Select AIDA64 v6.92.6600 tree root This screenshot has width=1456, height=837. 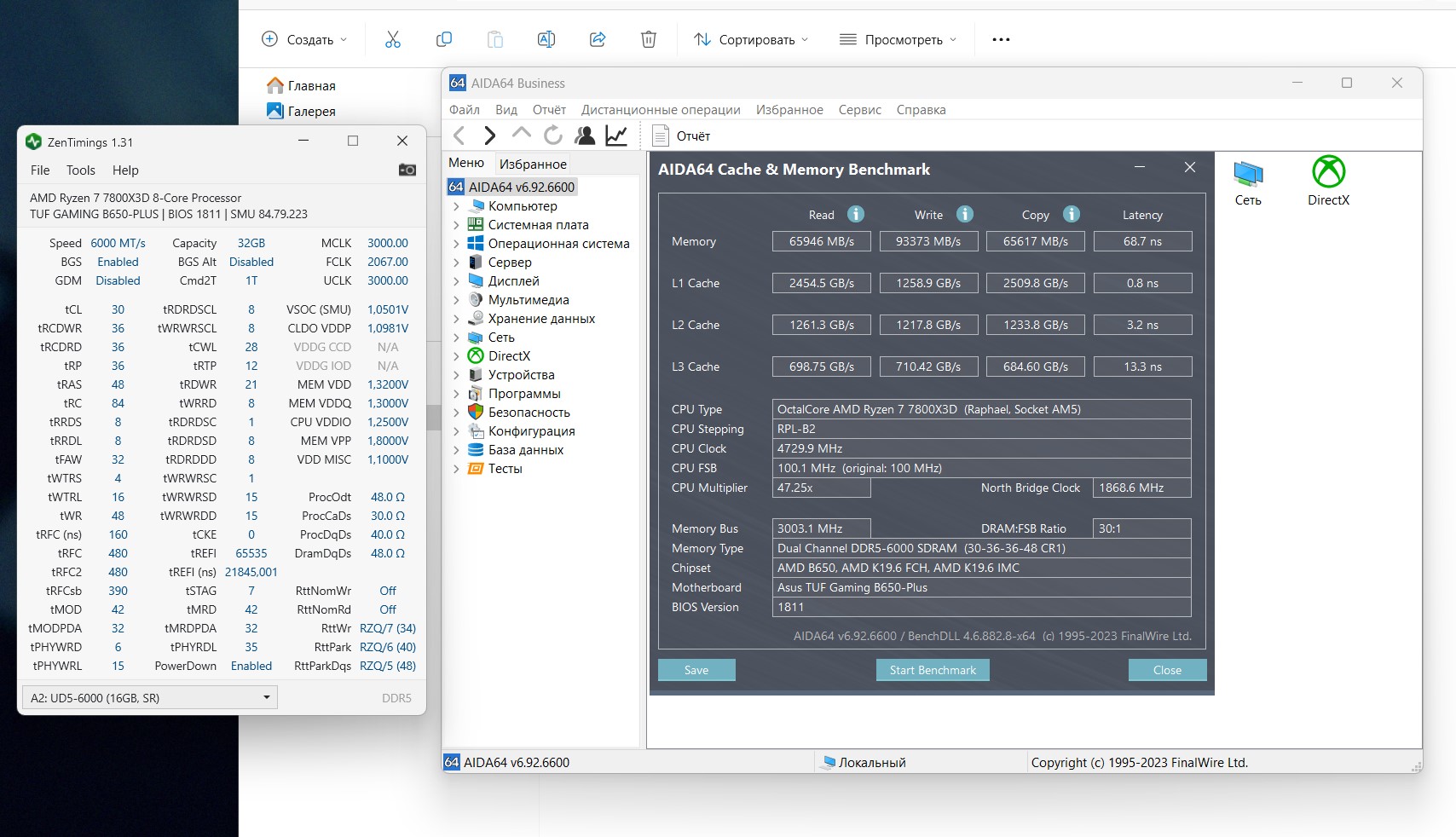click(x=512, y=187)
